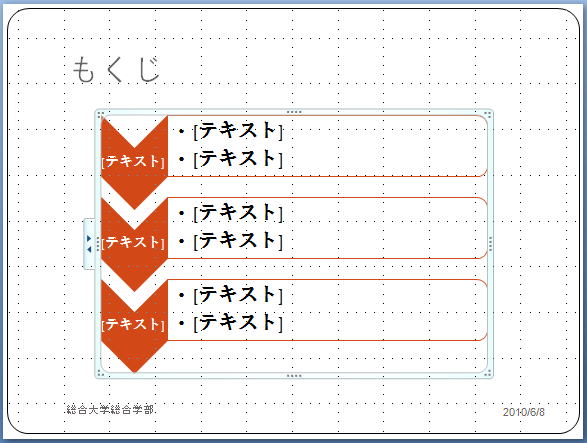Viewport: 587px width, 443px height.
Task: Select the もくじ slide title
Action: [x=116, y=70]
